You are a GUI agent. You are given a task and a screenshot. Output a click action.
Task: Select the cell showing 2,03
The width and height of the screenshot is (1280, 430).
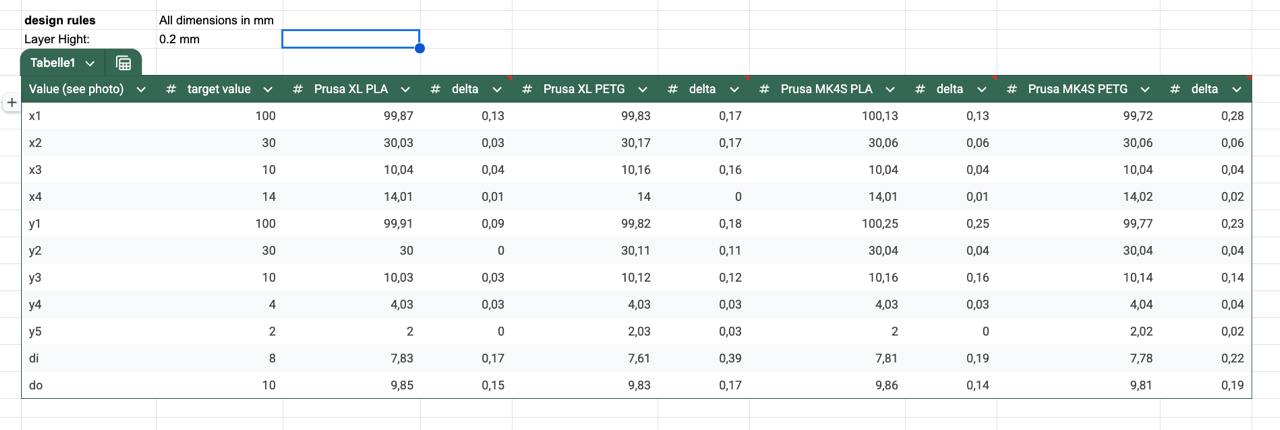point(585,331)
